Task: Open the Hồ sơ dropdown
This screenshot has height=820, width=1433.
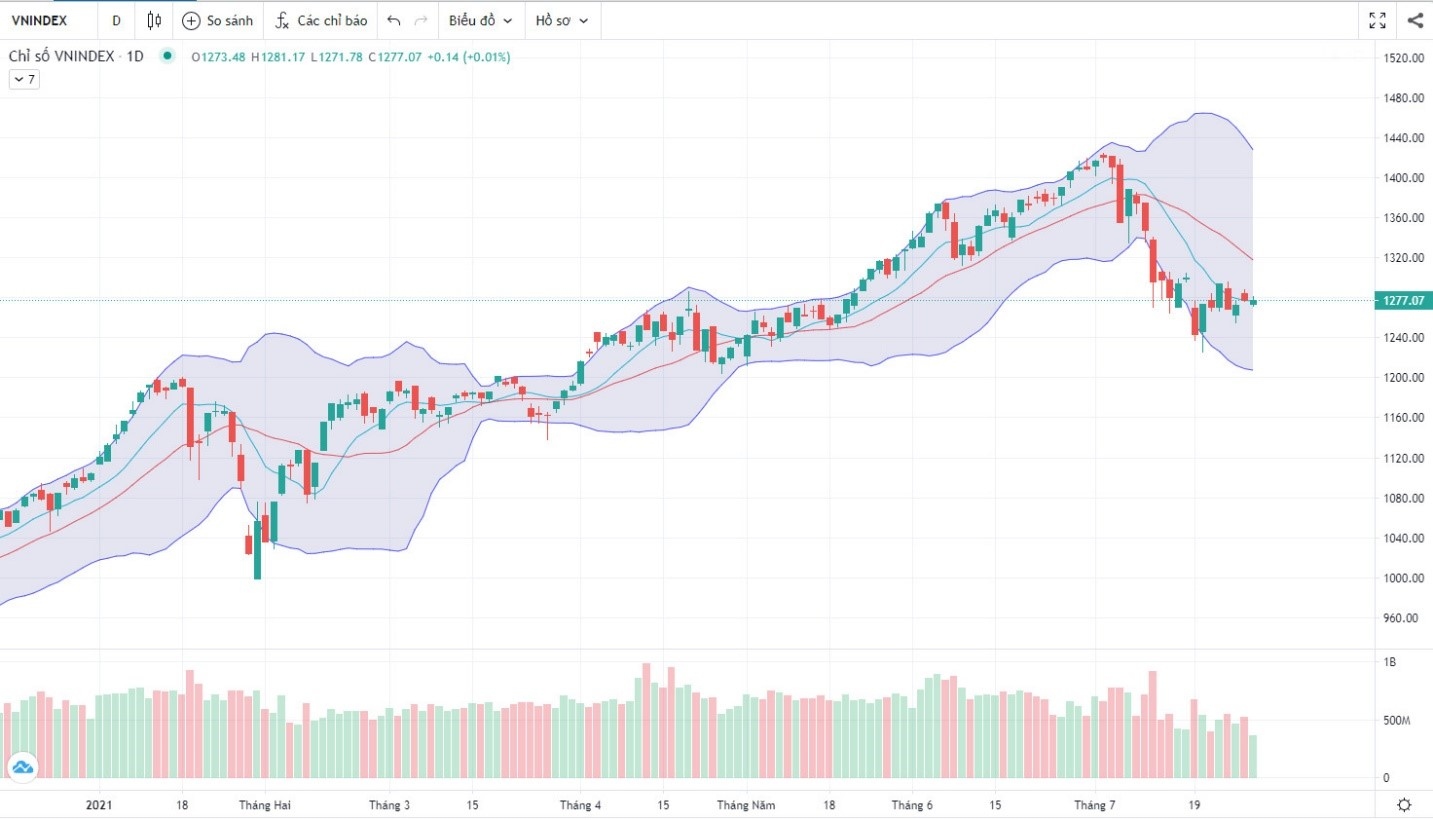Action: coord(562,20)
